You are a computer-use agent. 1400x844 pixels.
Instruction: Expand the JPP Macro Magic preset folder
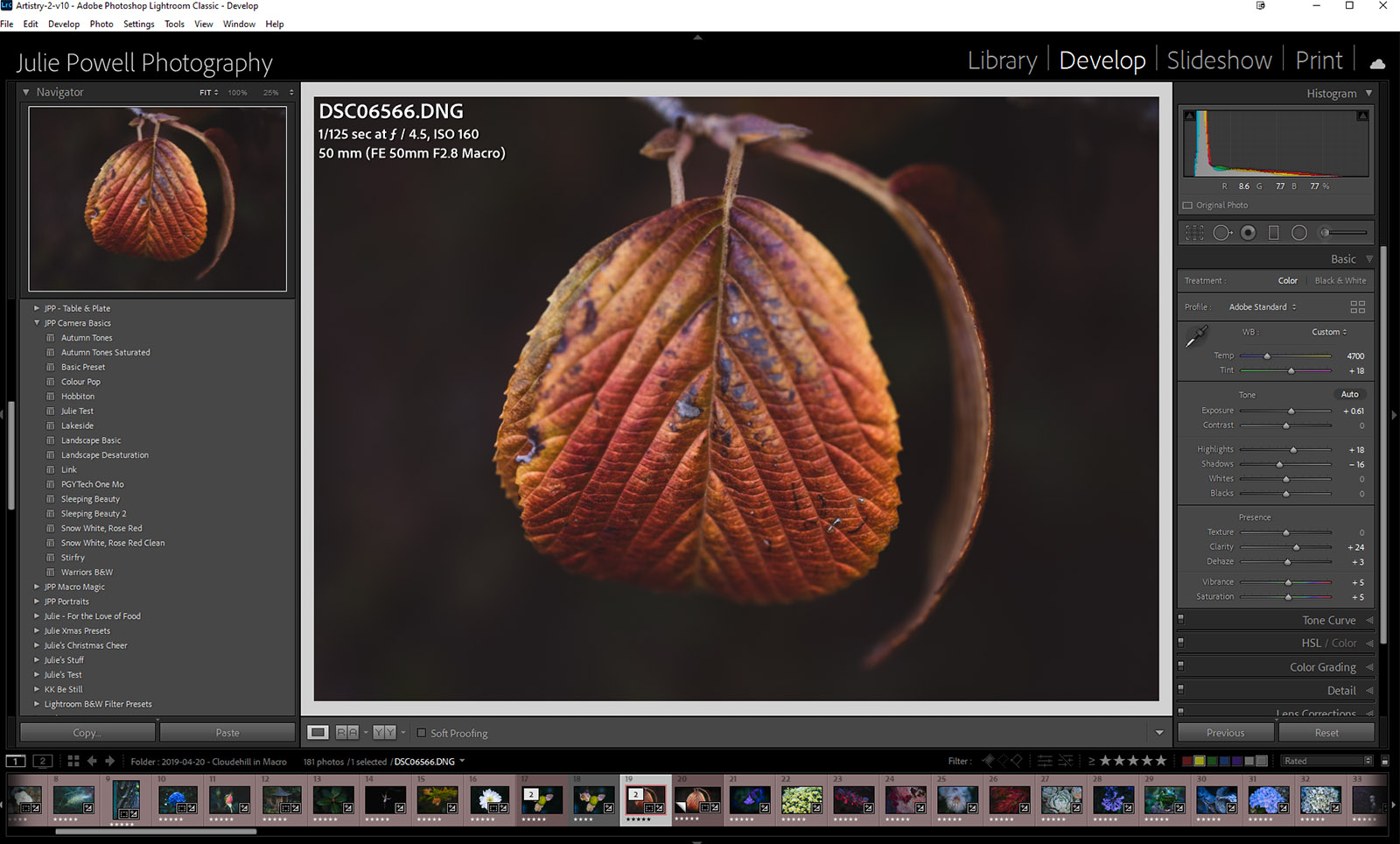(x=37, y=587)
